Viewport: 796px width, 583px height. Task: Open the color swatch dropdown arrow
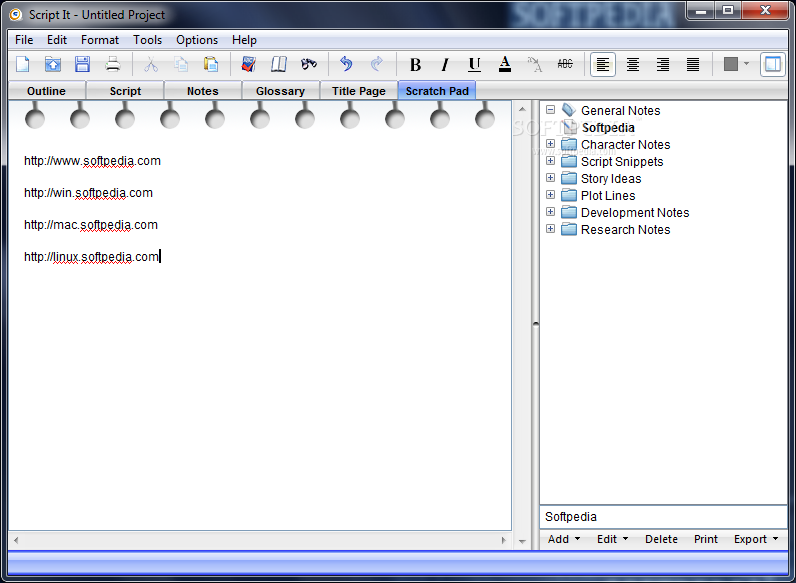tap(746, 64)
